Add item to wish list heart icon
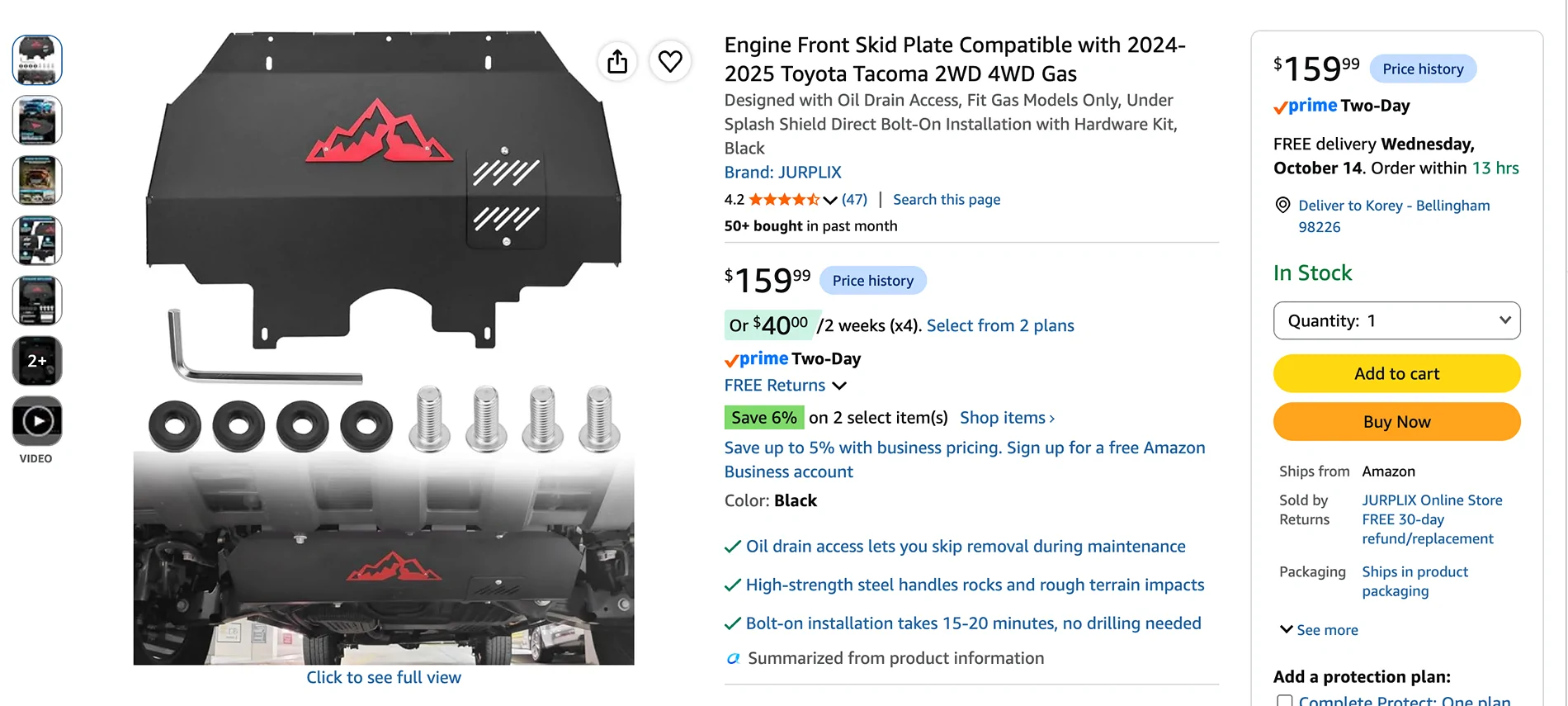The width and height of the screenshot is (1568, 706). coord(670,61)
